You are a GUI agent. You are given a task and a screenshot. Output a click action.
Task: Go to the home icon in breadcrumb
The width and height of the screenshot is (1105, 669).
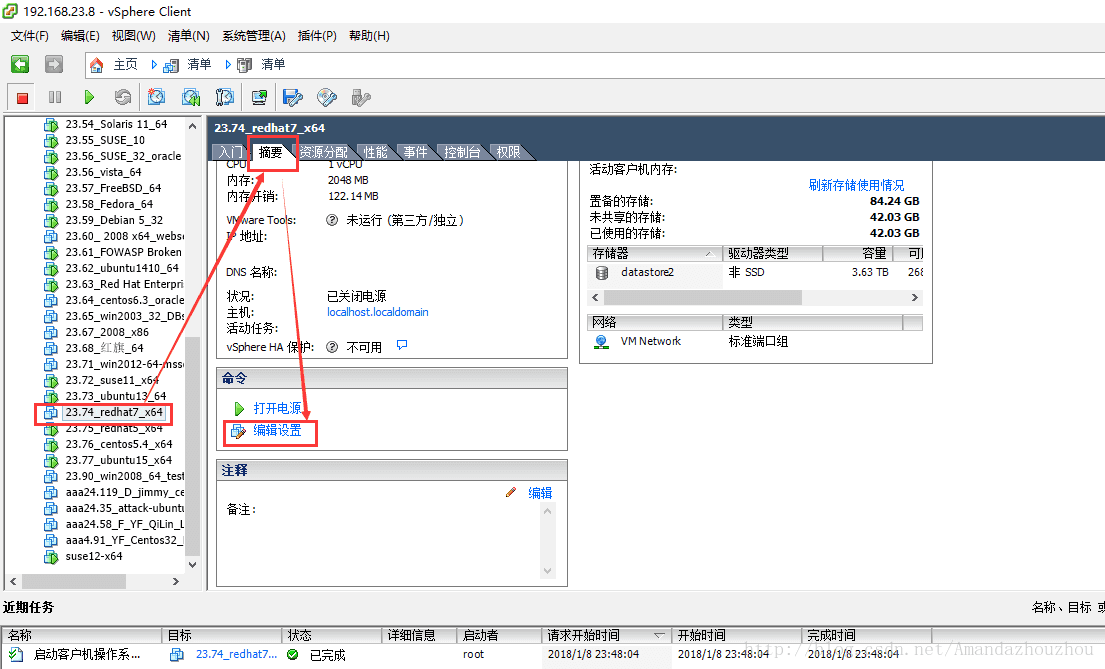pos(97,65)
